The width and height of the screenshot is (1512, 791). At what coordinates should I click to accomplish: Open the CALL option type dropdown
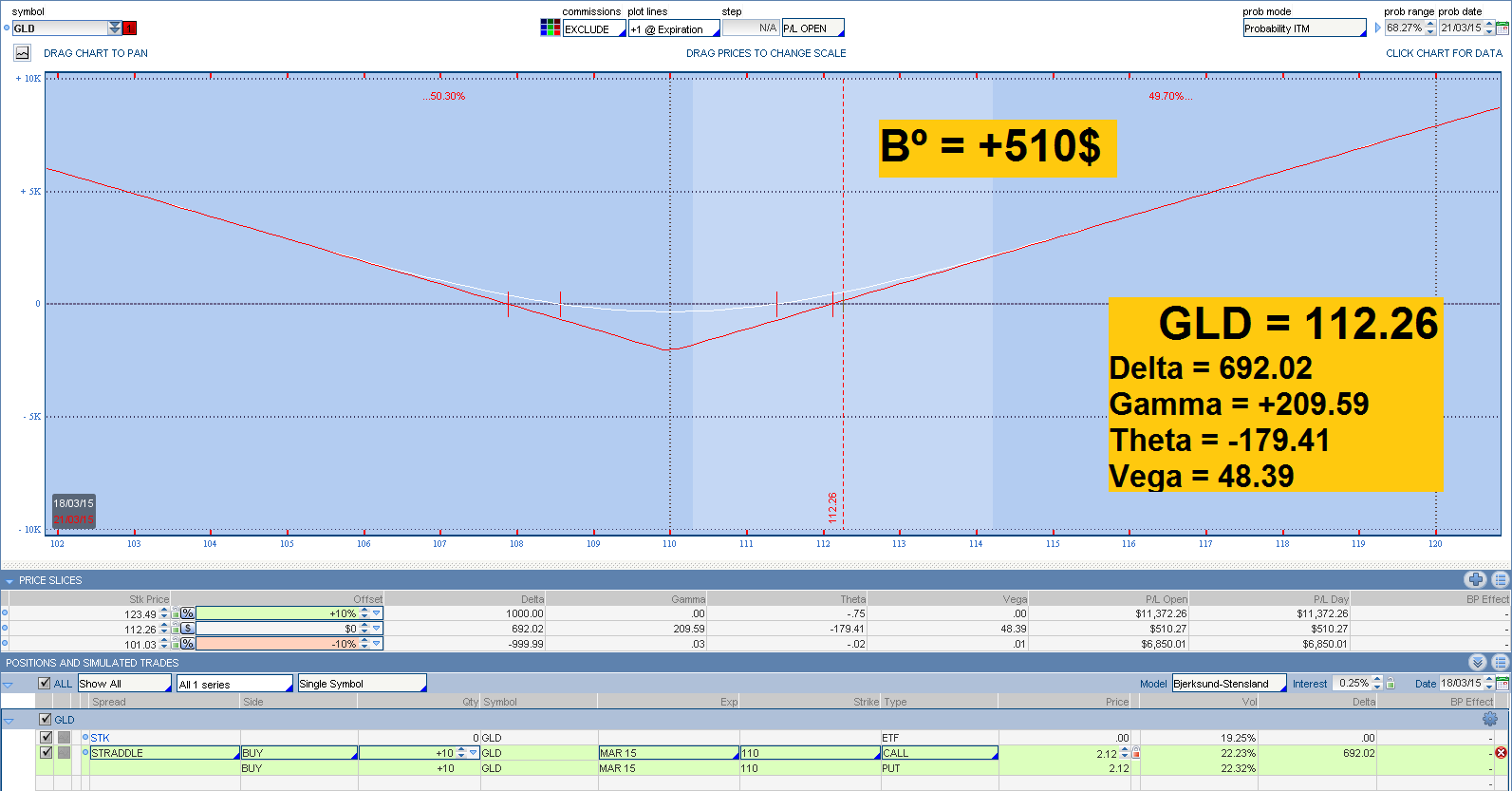[x=940, y=753]
